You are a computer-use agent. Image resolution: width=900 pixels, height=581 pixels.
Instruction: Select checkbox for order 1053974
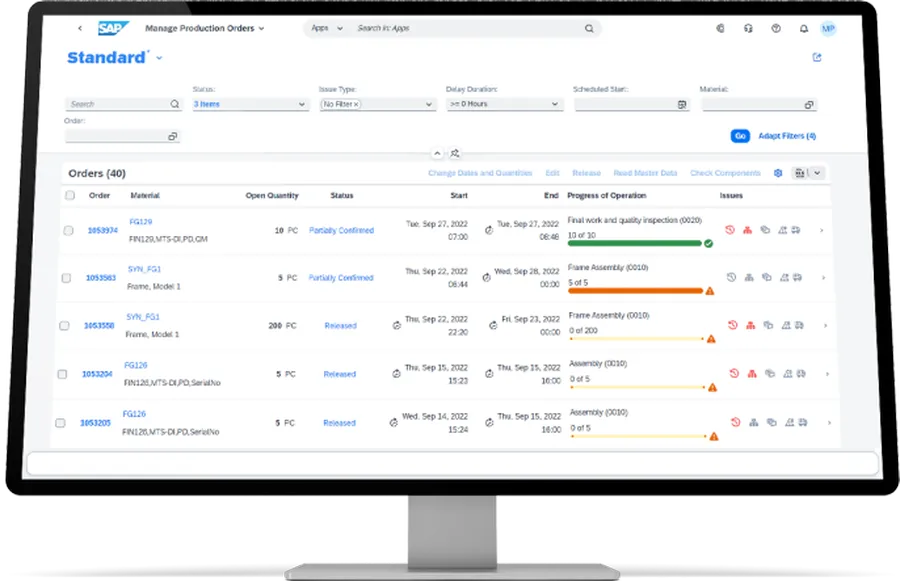click(68, 231)
